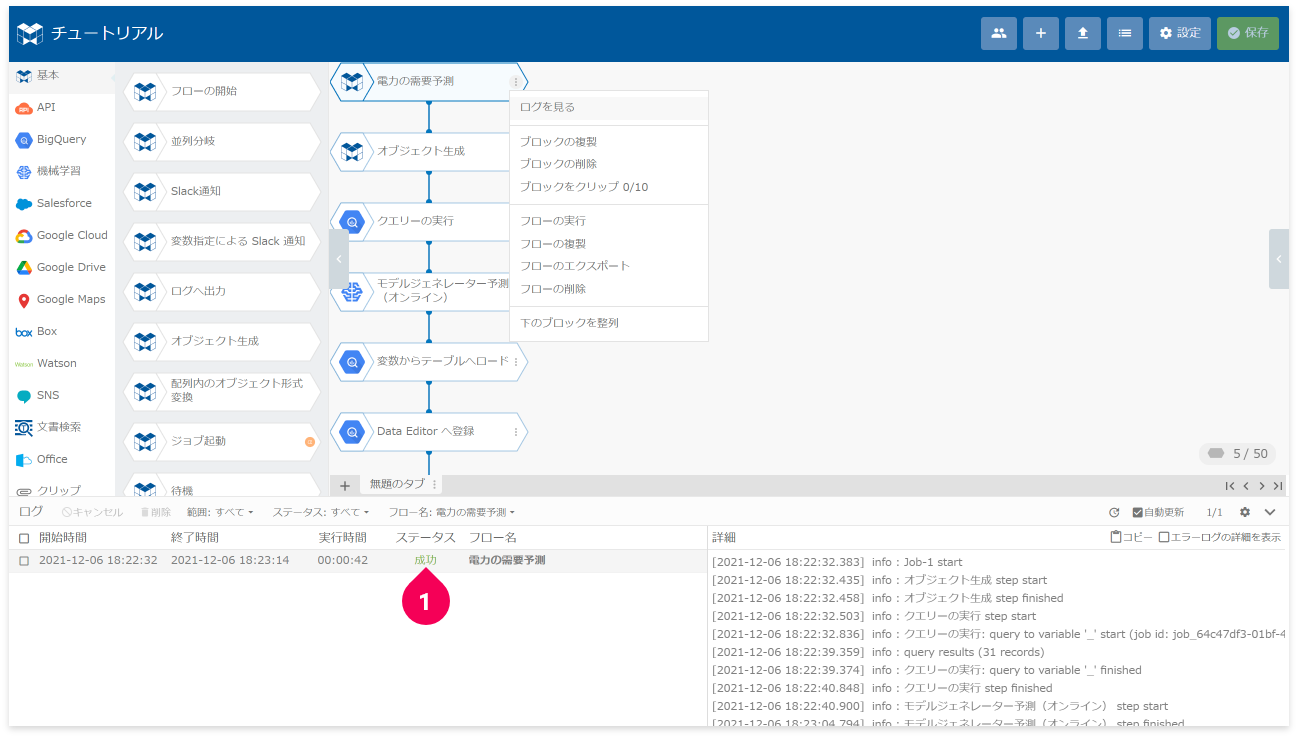This screenshot has height=738, width=1298.
Task: Open three-dot menu on 変数からテーブルへロード block
Action: coord(516,362)
